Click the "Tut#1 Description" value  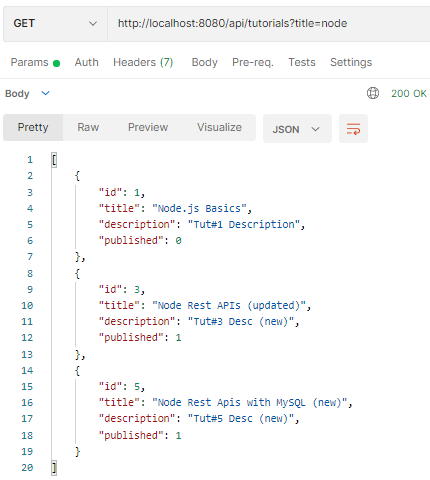click(243, 225)
